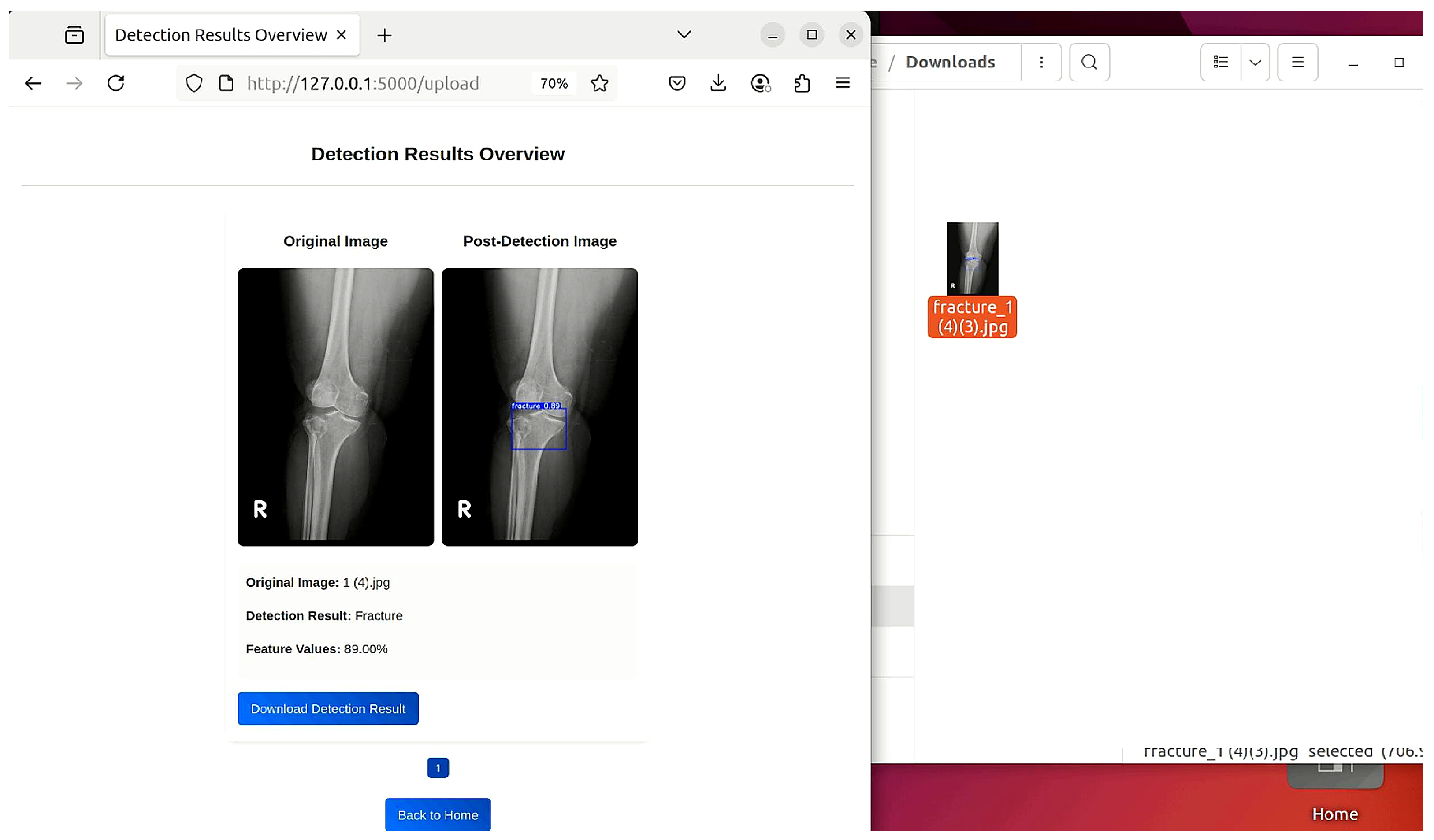Open the extensions puzzle icon

click(802, 84)
